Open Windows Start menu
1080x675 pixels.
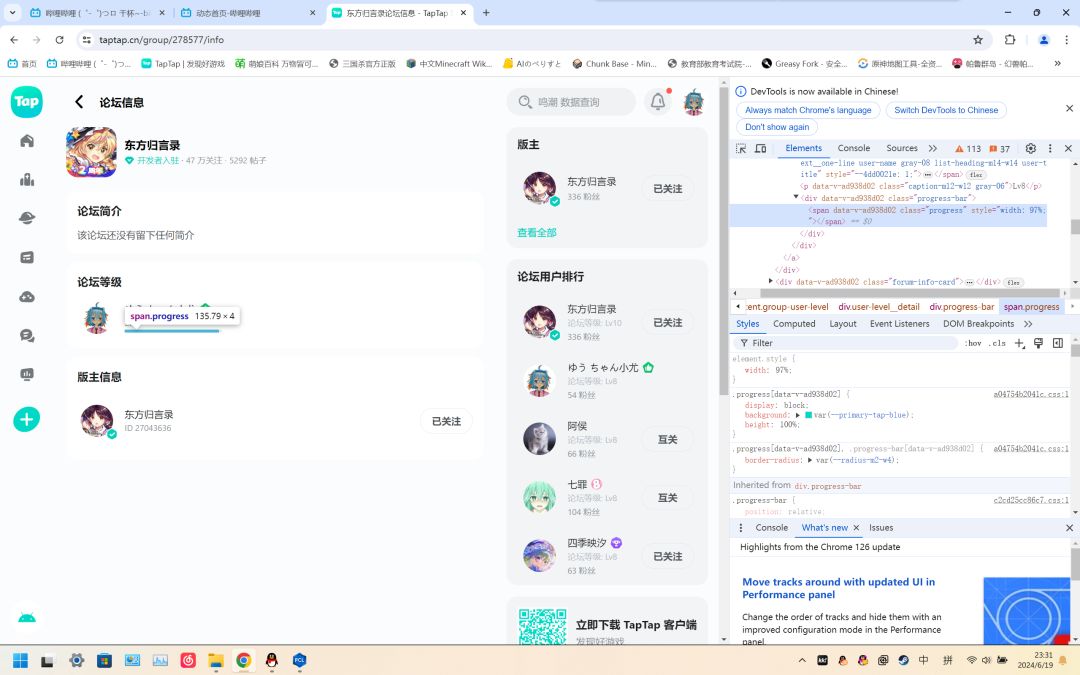(21, 661)
